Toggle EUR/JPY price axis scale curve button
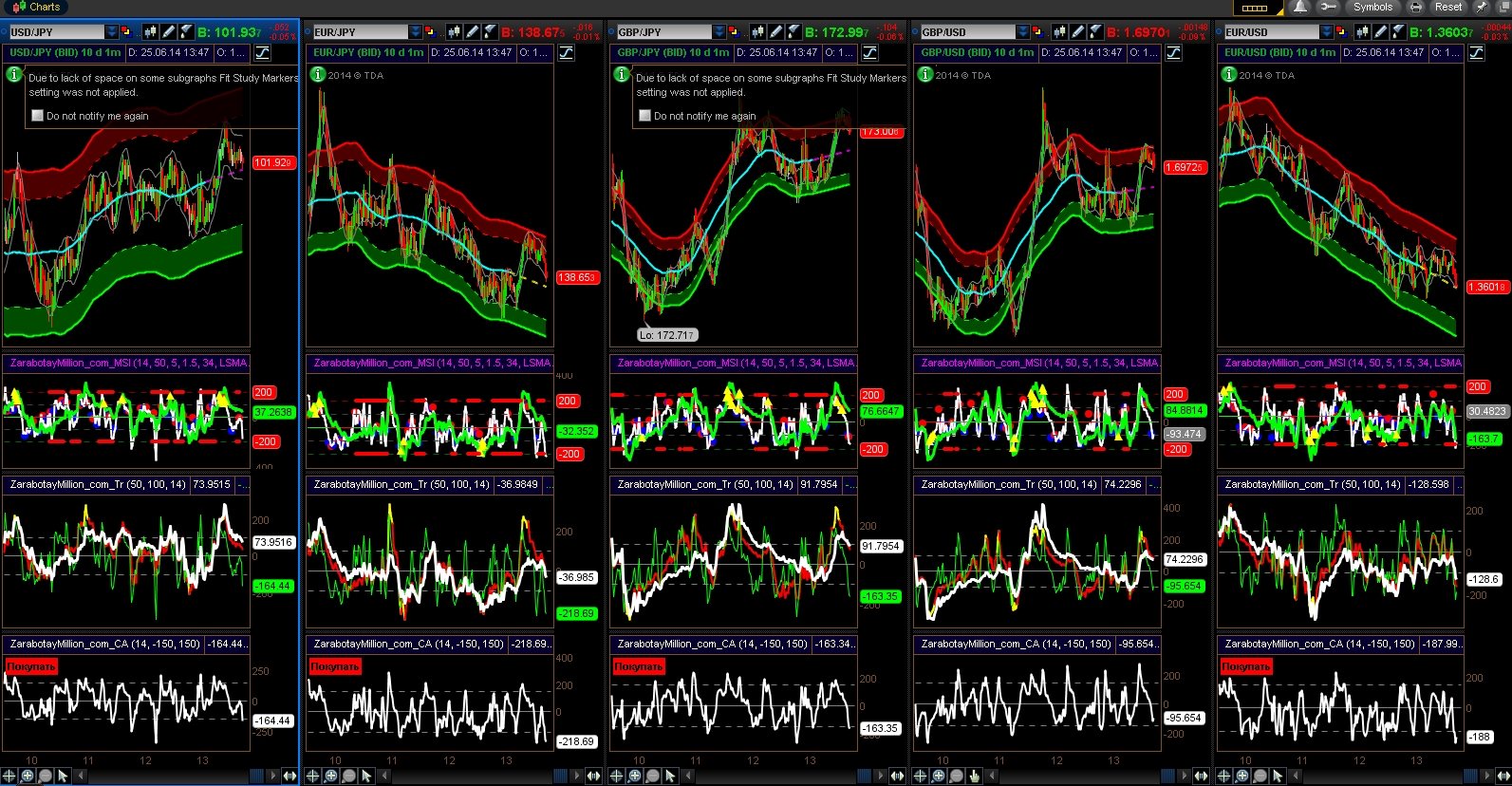 [566, 53]
